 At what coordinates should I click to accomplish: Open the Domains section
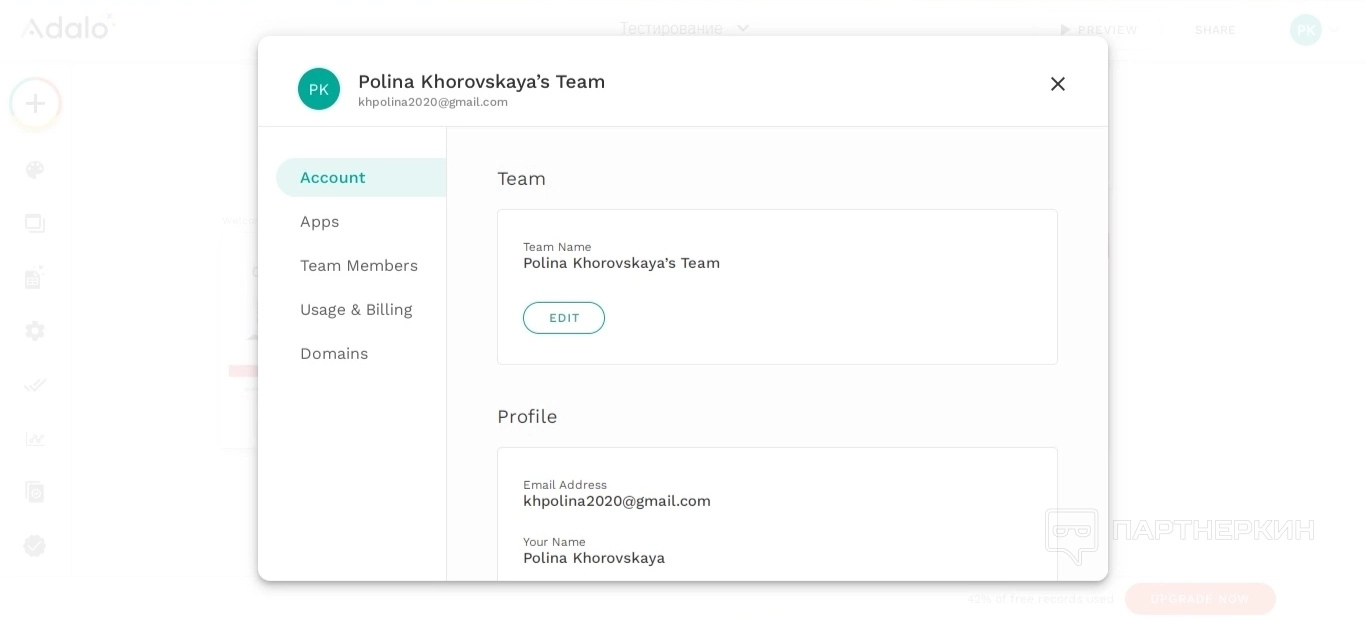click(x=334, y=354)
